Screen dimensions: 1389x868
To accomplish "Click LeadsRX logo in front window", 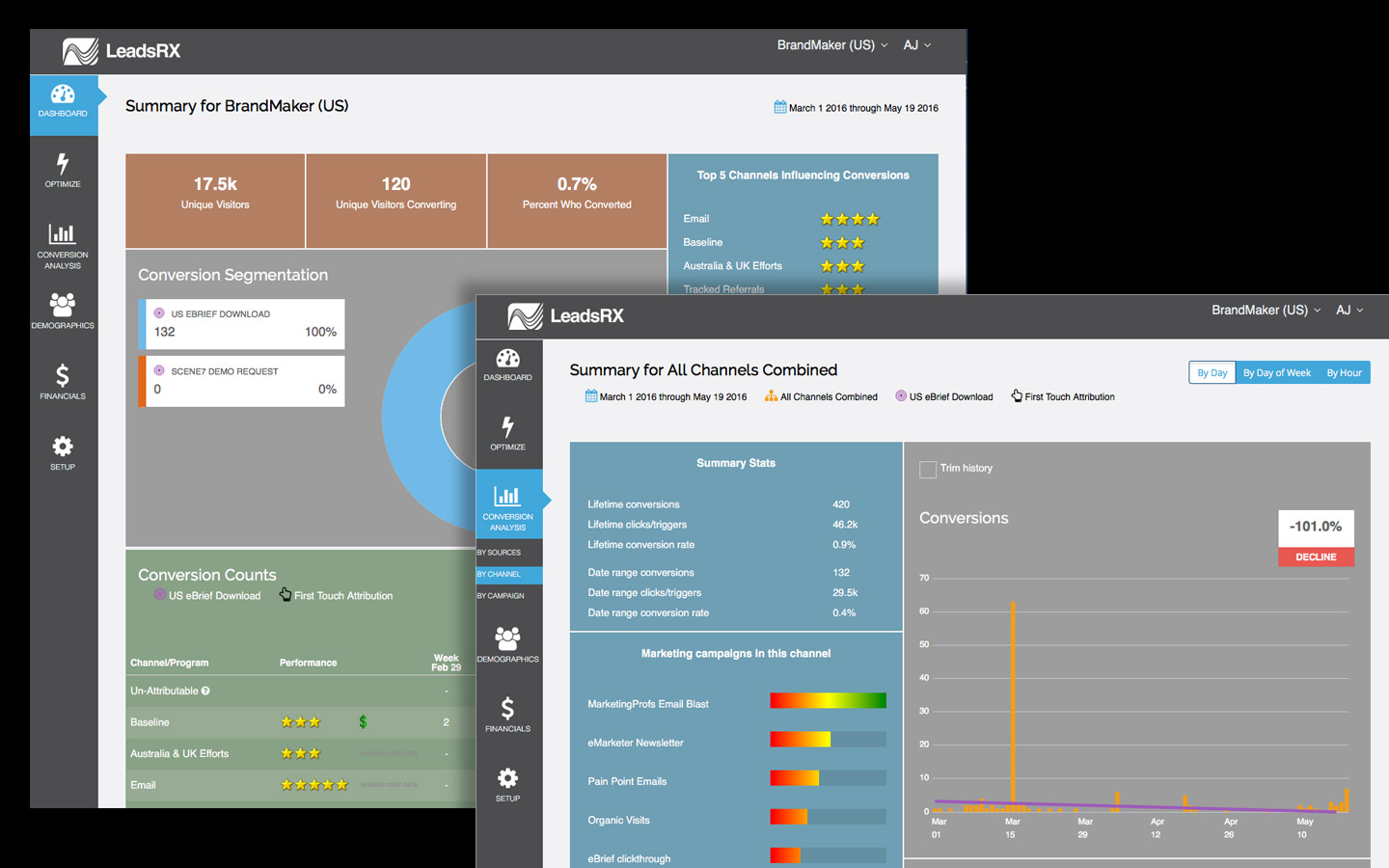I will (x=566, y=315).
